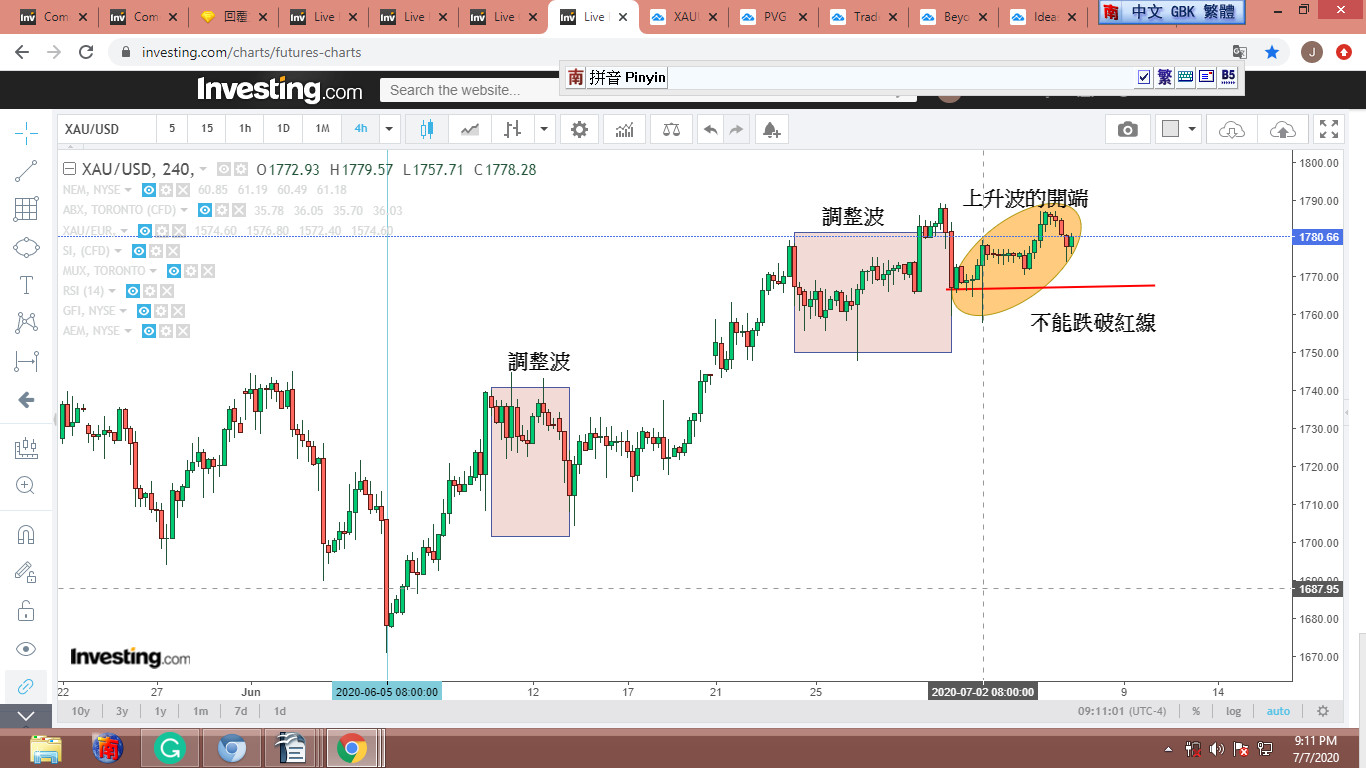Click the website search box
The image size is (1366, 768).
pos(648,90)
